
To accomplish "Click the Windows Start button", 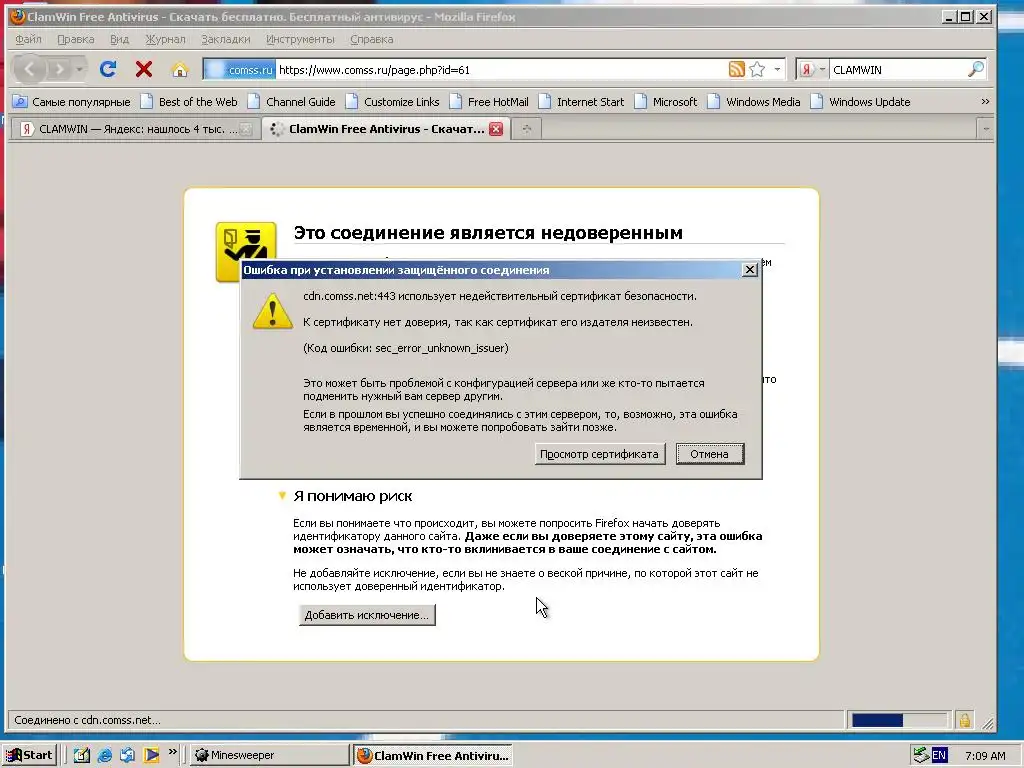I will pos(29,755).
